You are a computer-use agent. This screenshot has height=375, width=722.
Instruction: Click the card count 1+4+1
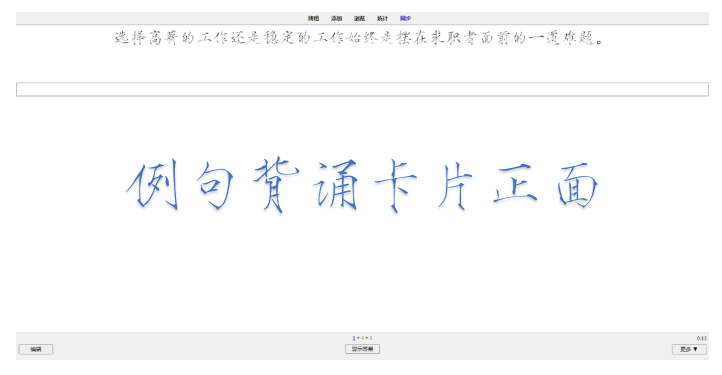(362, 338)
